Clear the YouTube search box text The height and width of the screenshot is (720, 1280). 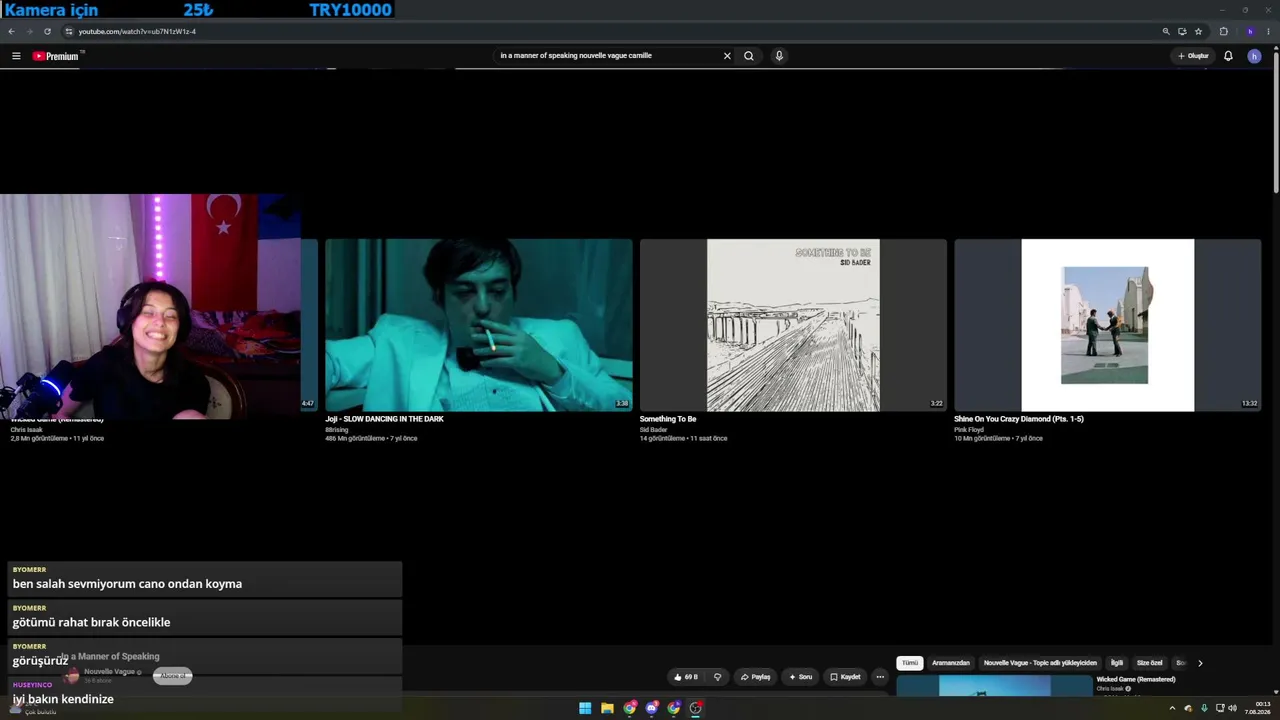tap(727, 56)
